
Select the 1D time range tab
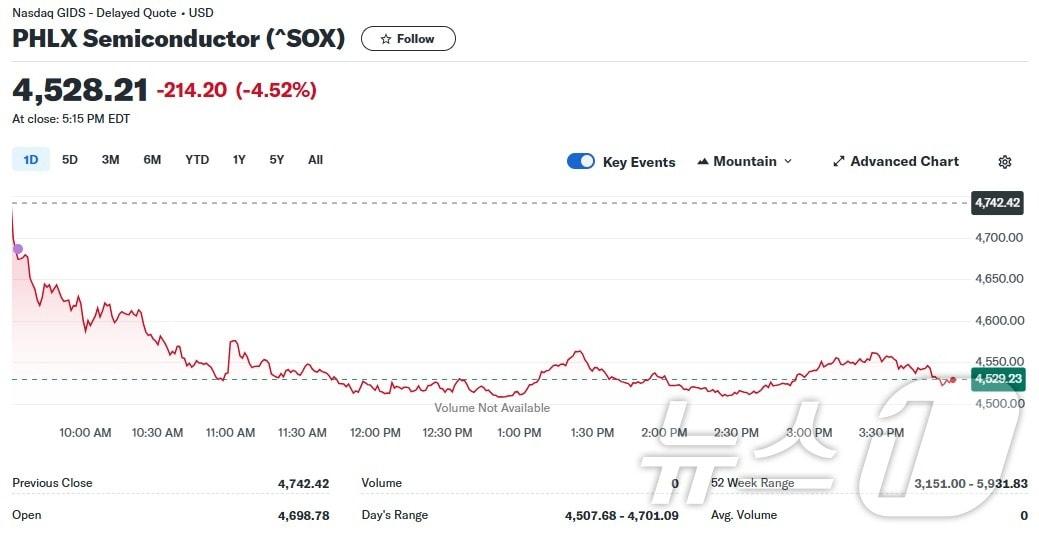coord(31,160)
